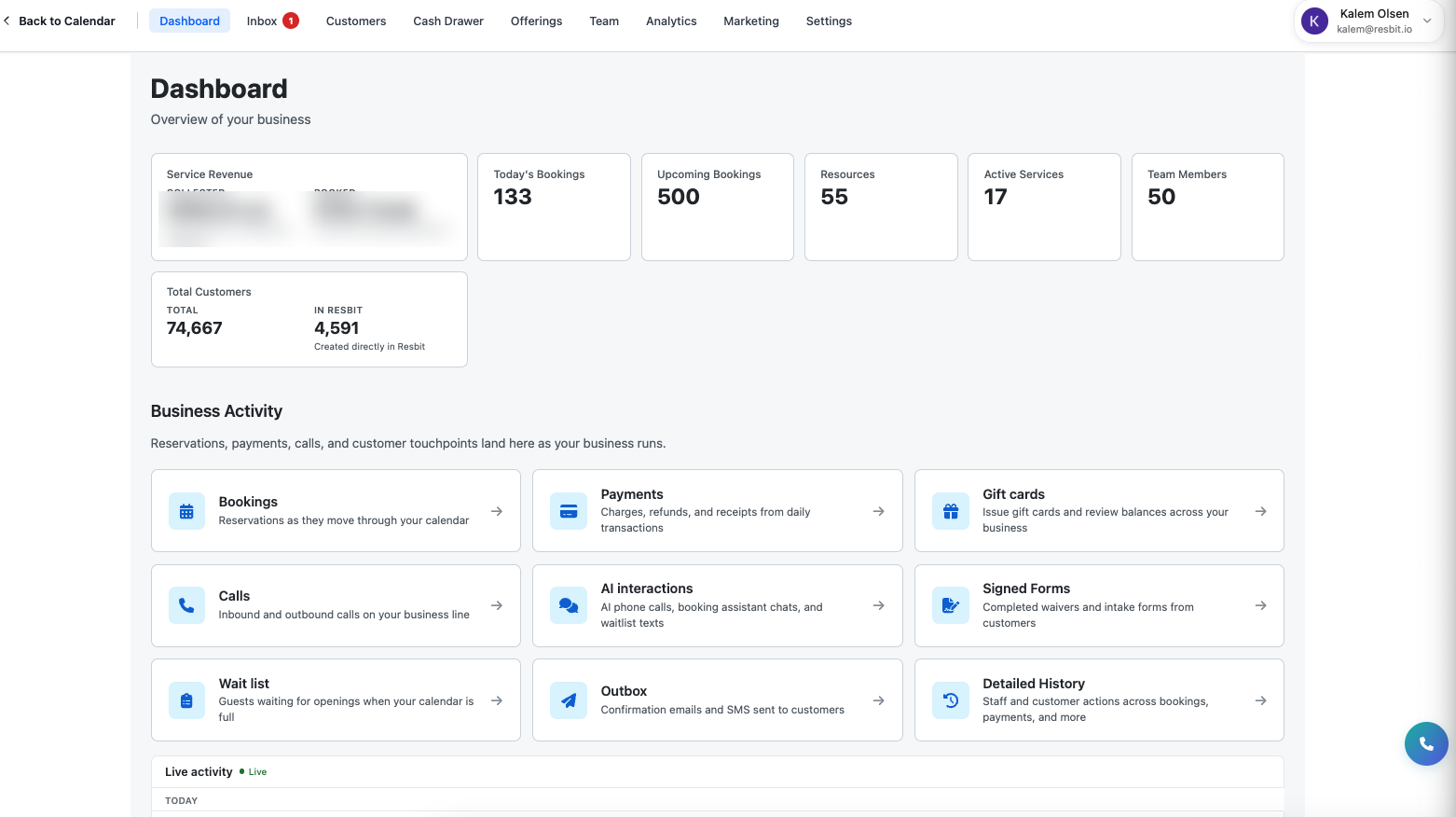The width and height of the screenshot is (1456, 817).
Task: Click the arrow on the Gift cards card
Action: coord(1261,511)
